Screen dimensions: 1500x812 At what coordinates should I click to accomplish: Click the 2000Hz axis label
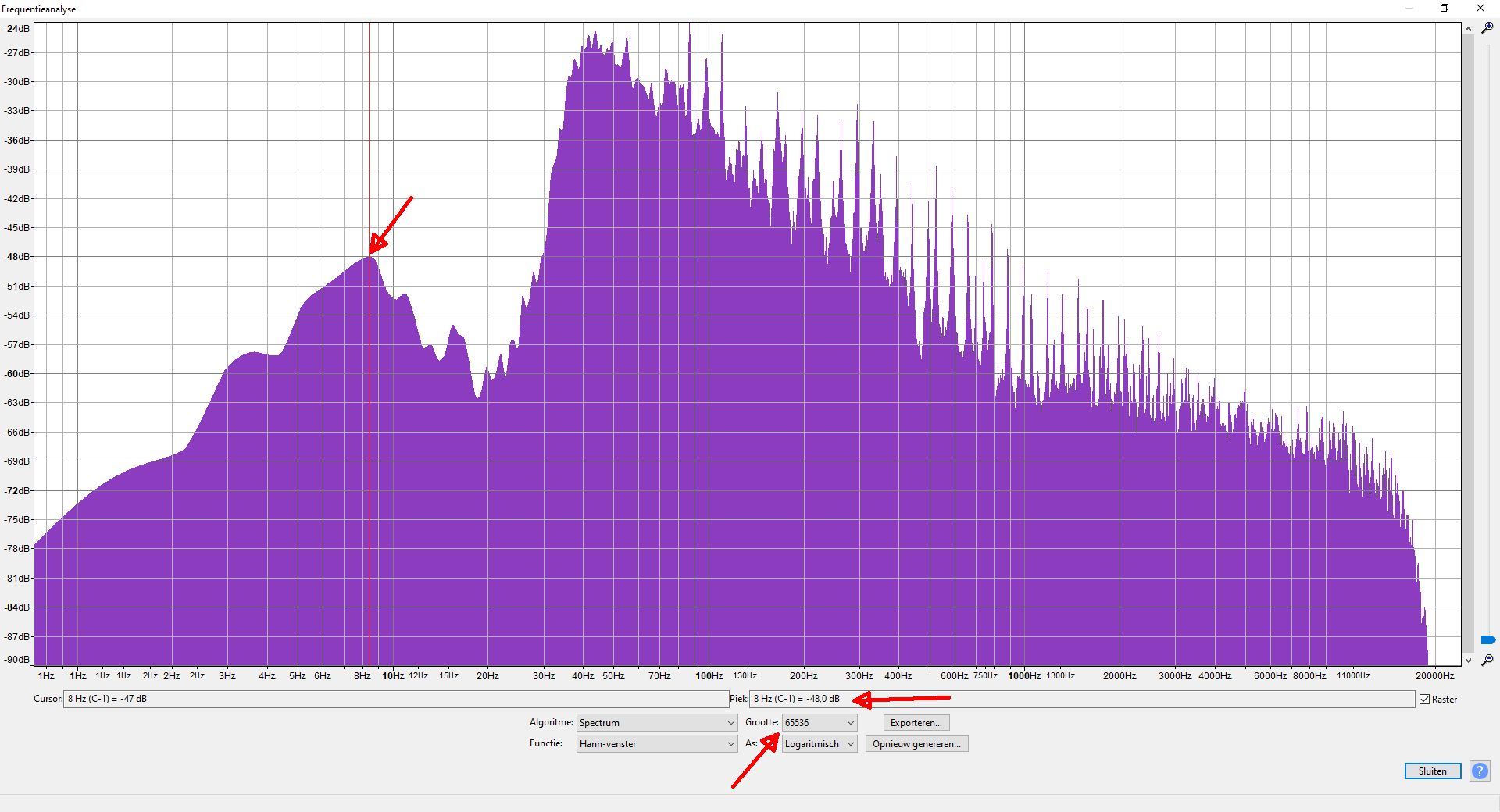1120,675
